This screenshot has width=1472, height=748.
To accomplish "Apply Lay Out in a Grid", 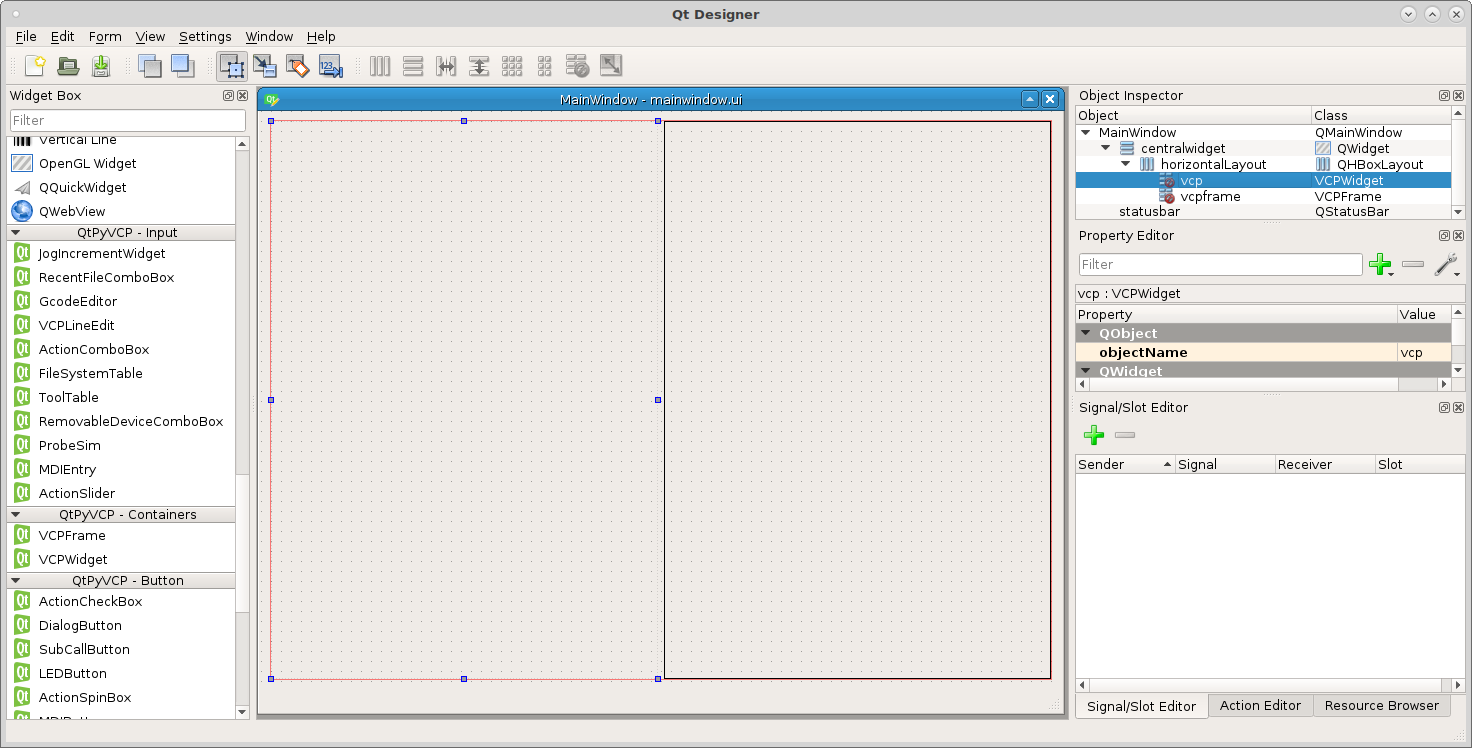I will (x=512, y=66).
